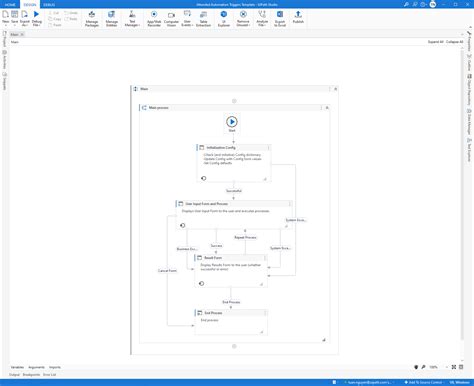Open Manage Entities
The image size is (474, 386).
[x=111, y=18]
